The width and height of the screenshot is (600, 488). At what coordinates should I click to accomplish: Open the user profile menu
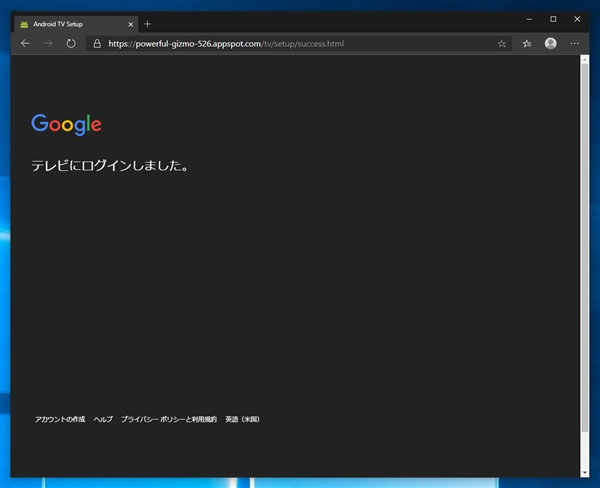[550, 44]
